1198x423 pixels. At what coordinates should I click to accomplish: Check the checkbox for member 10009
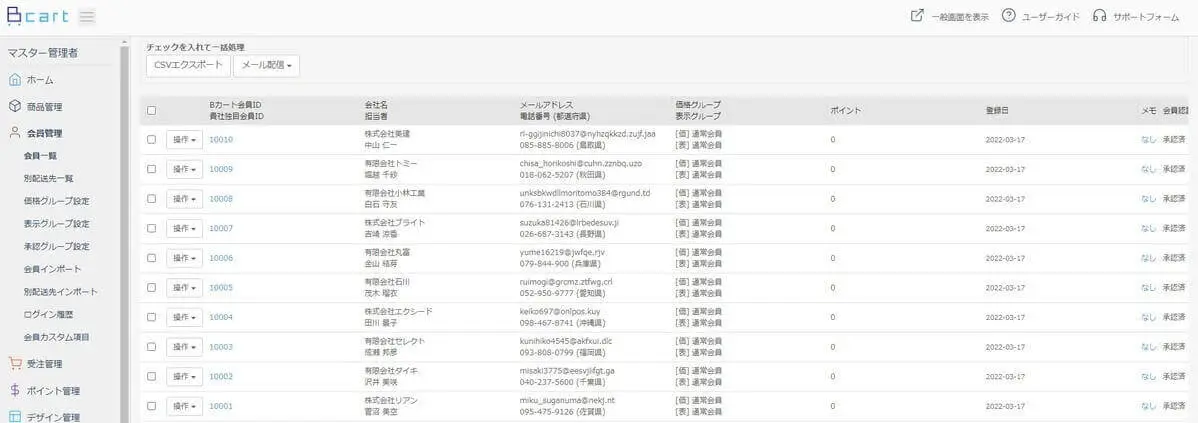pyautogui.click(x=151, y=169)
